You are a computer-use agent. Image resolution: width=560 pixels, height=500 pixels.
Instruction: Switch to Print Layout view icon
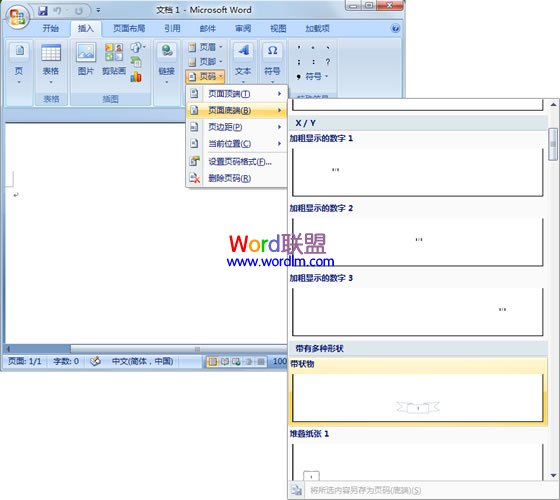pos(213,362)
